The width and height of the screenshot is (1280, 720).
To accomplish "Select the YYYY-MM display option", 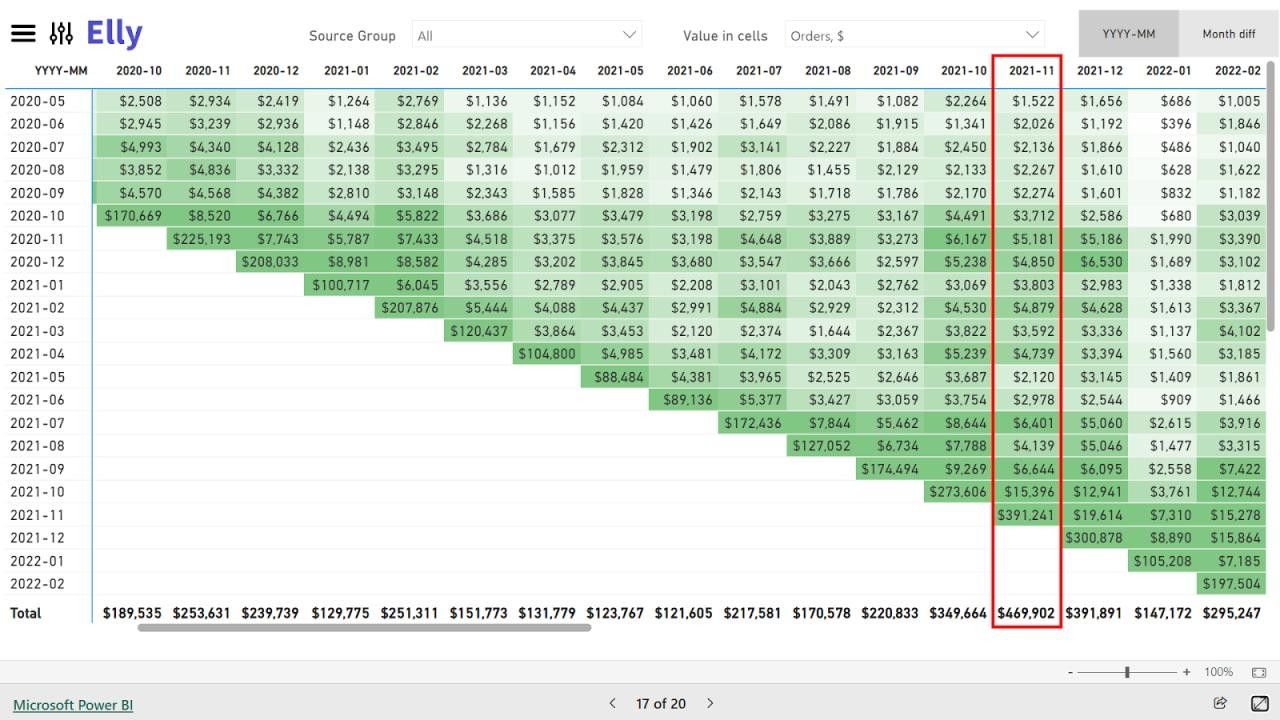I will 1128,33.
